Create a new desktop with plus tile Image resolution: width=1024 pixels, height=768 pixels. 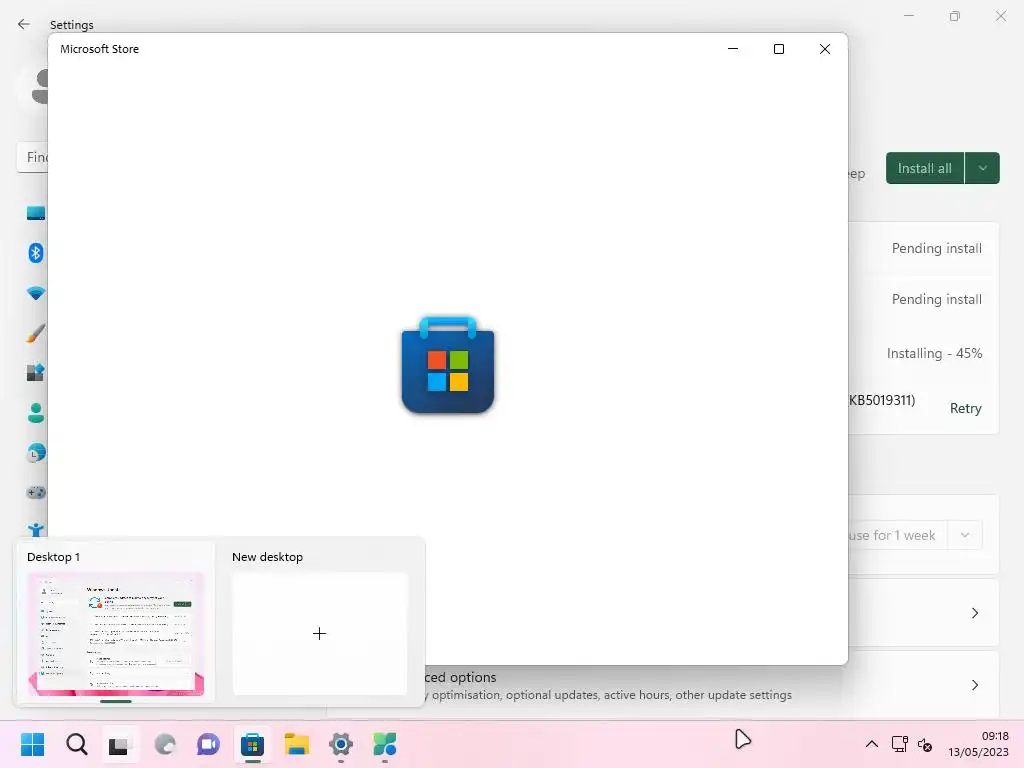[319, 633]
